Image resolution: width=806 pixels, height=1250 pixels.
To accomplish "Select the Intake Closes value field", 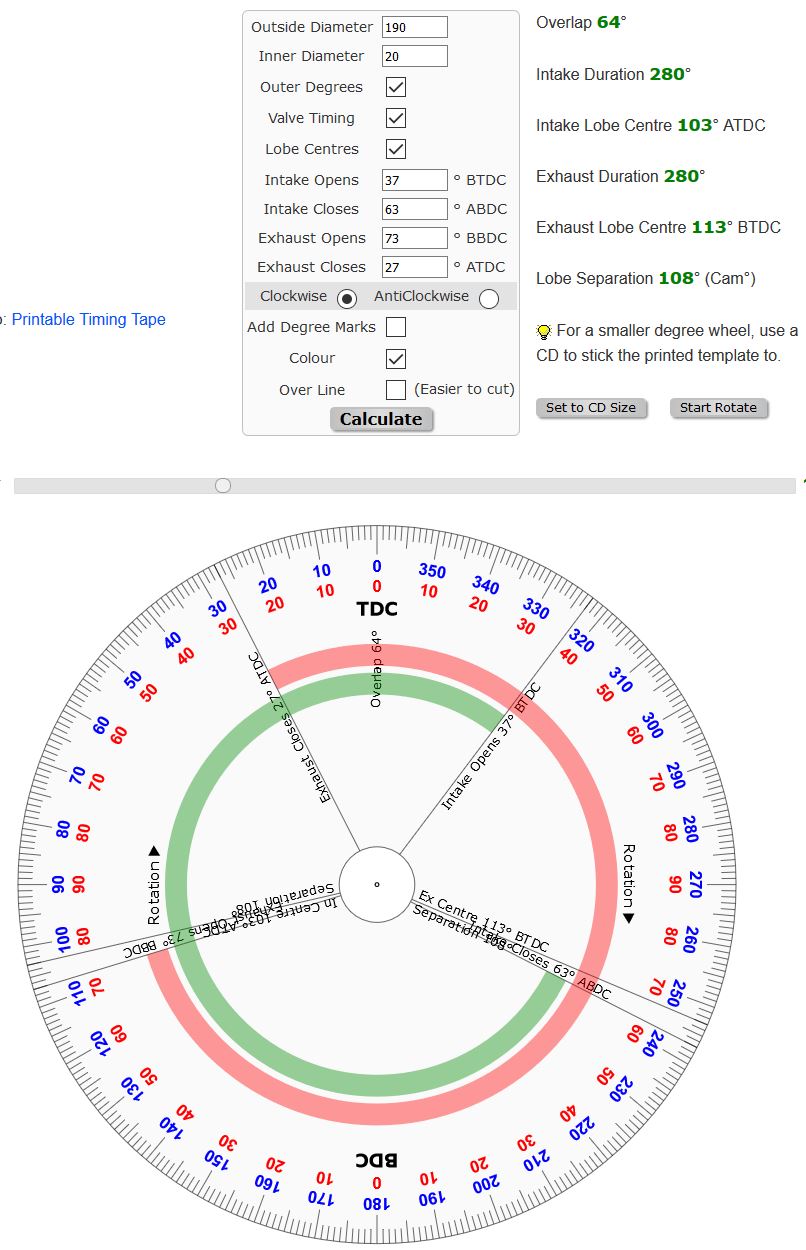I will click(414, 209).
